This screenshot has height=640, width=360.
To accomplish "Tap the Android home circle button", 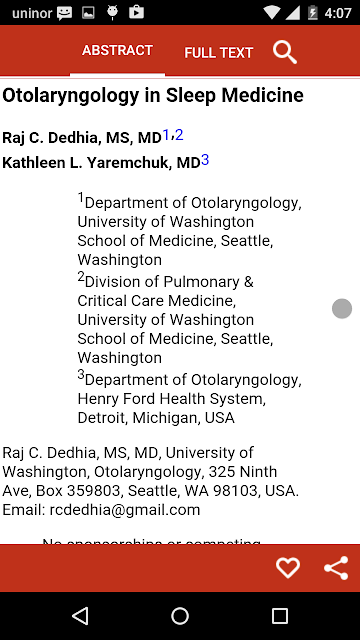I will click(x=180, y=616).
